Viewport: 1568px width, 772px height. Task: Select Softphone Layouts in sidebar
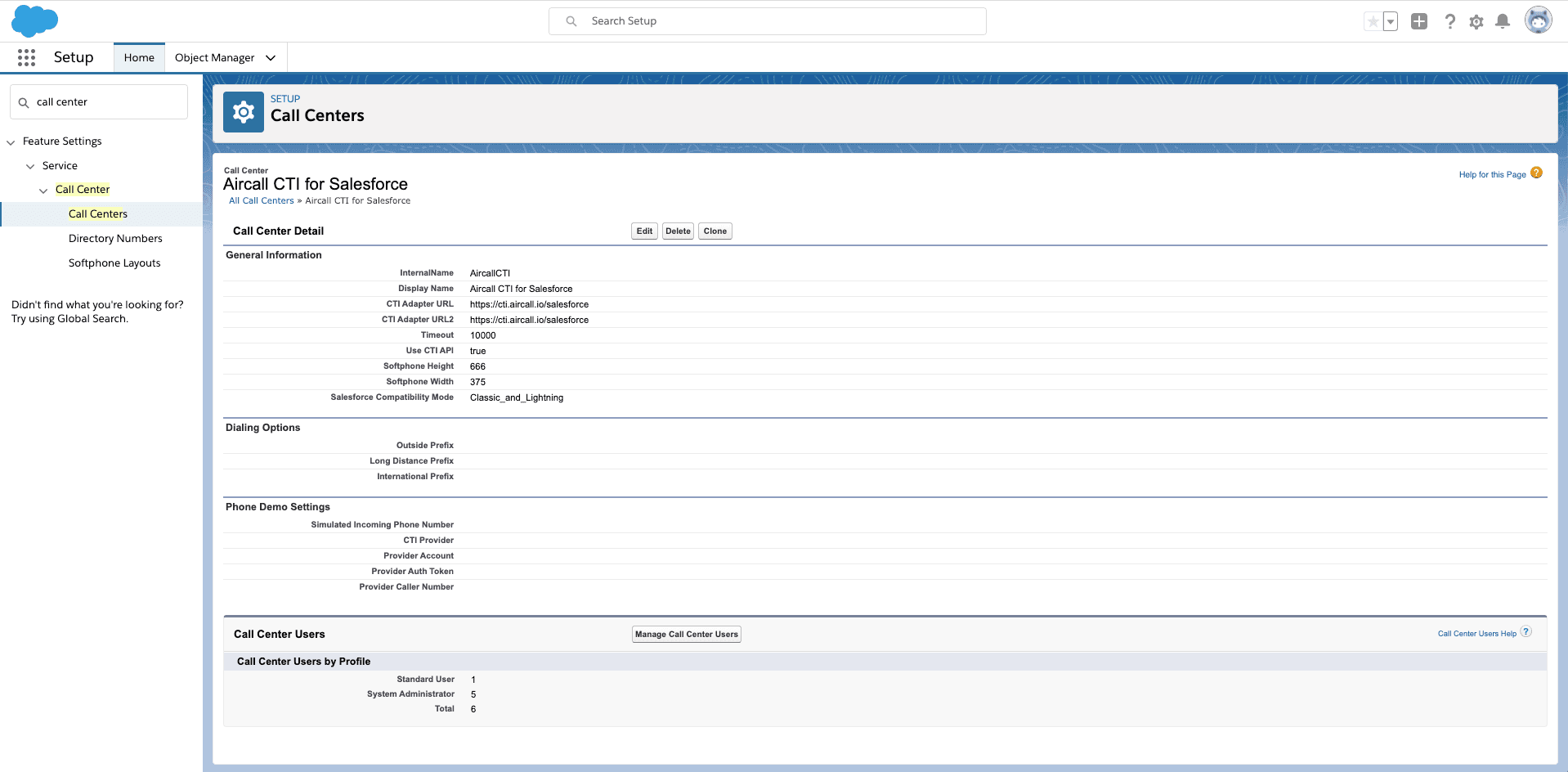click(x=114, y=263)
